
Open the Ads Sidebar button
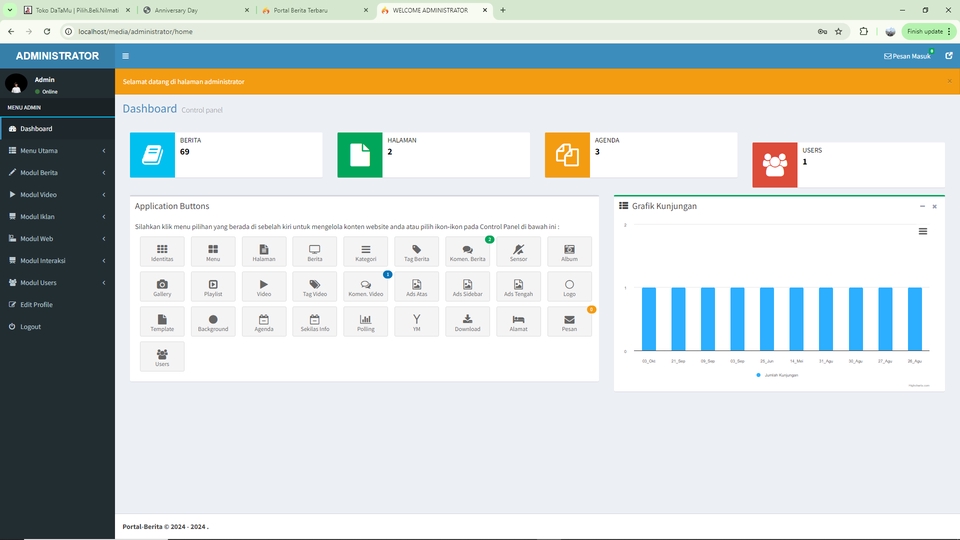467,287
